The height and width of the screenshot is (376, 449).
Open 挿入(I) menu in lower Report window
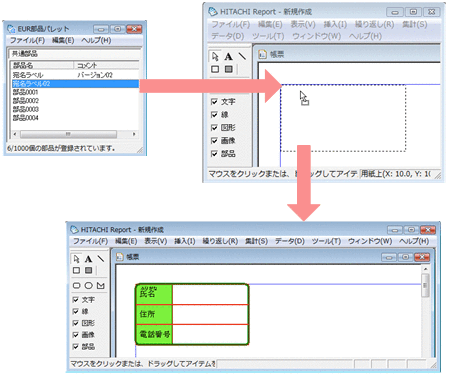pyautogui.click(x=185, y=241)
